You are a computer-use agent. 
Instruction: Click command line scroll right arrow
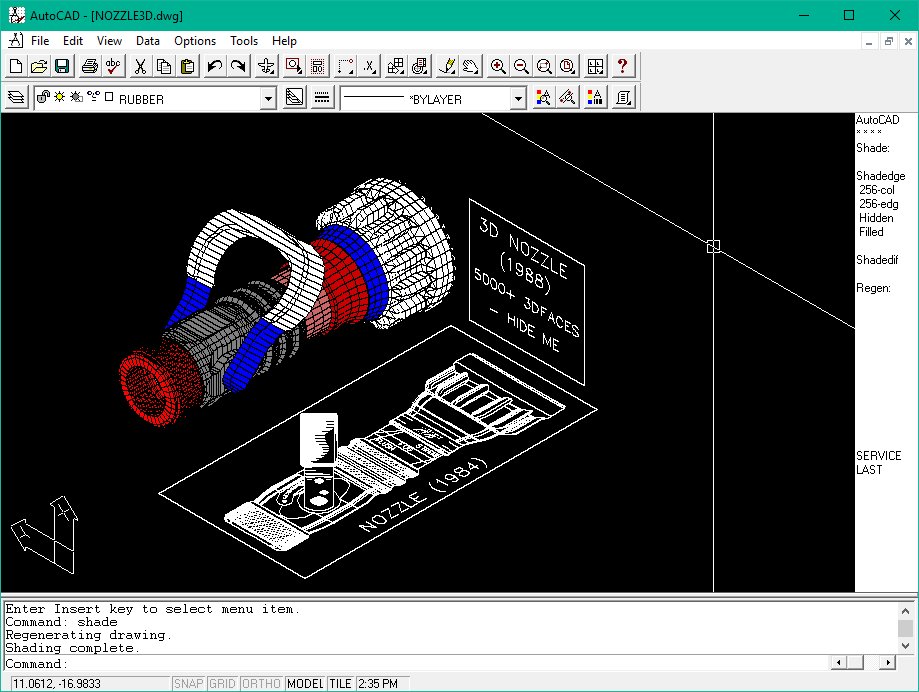888,663
